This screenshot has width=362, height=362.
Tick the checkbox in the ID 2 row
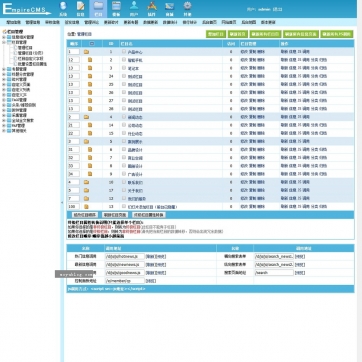tap(124, 60)
